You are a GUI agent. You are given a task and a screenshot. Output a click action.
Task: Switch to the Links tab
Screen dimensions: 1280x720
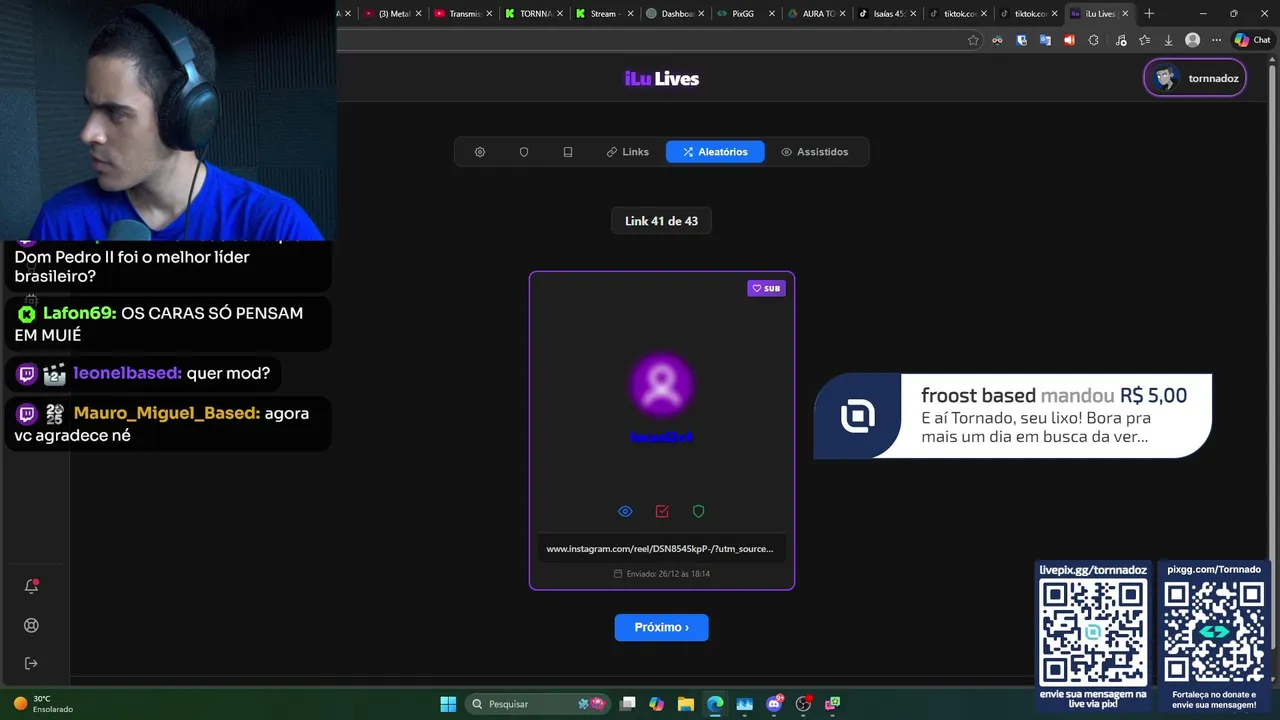pos(628,152)
